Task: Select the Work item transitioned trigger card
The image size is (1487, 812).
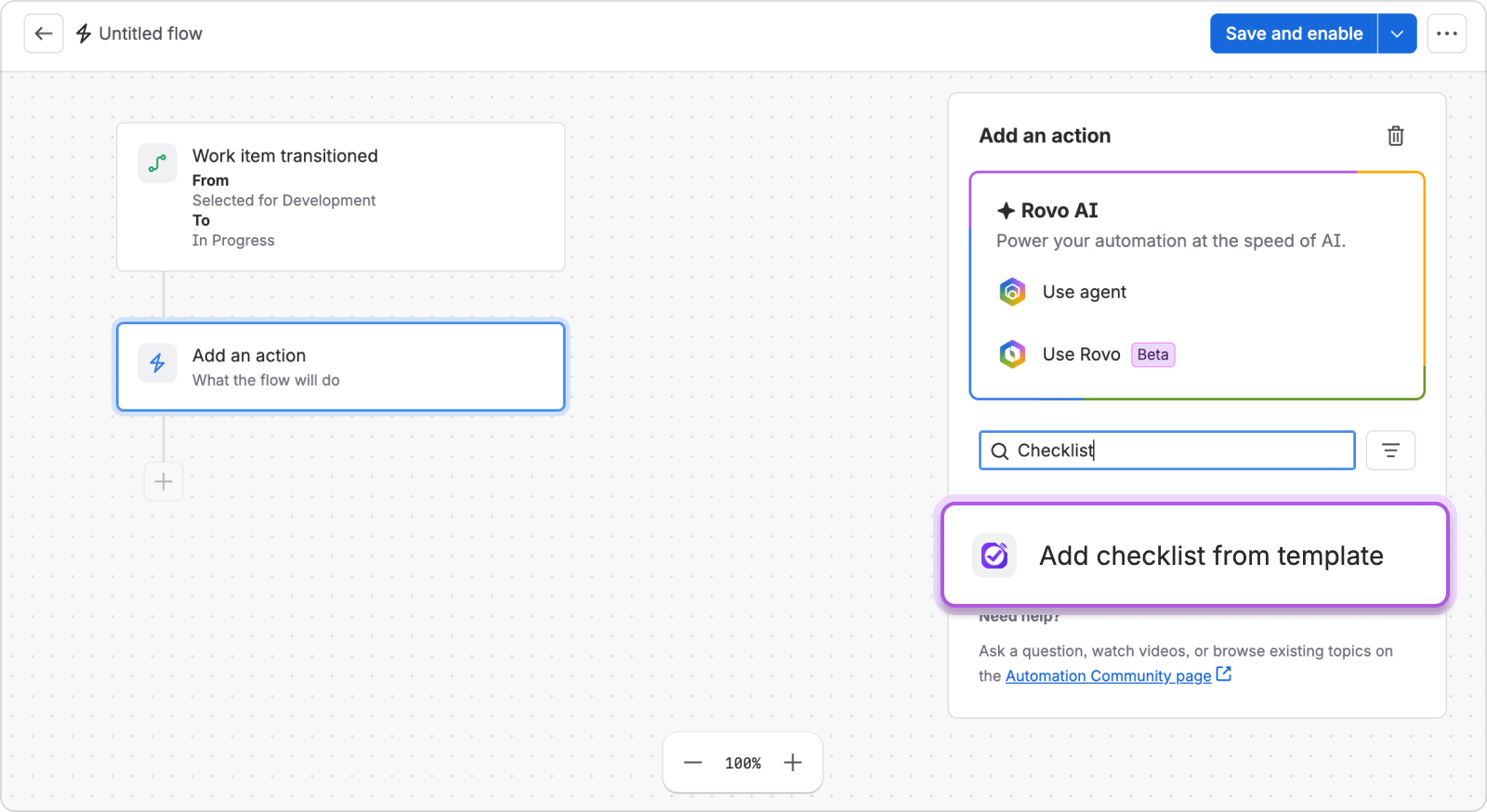Action: coord(341,197)
